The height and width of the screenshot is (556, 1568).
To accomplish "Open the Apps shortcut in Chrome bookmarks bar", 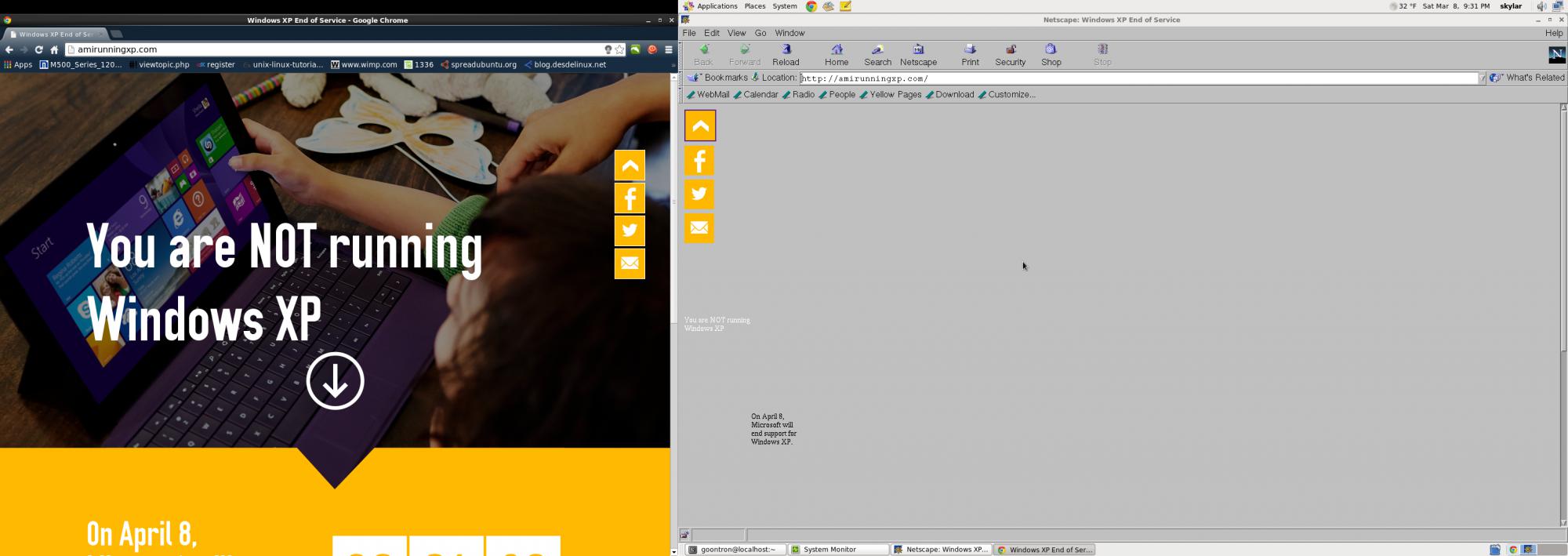I will pyautogui.click(x=18, y=65).
